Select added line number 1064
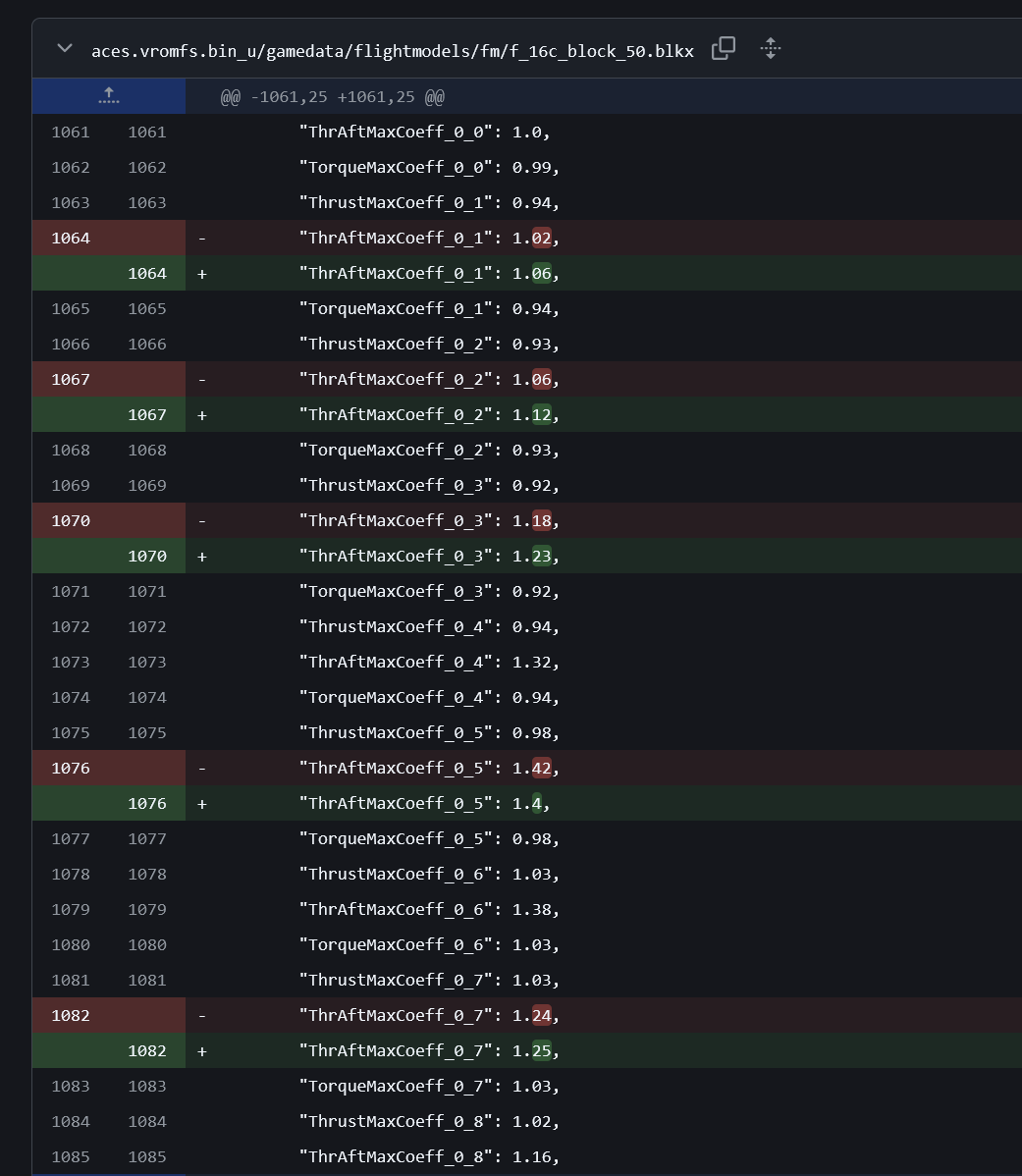This screenshot has width=1022, height=1176. tap(147, 273)
